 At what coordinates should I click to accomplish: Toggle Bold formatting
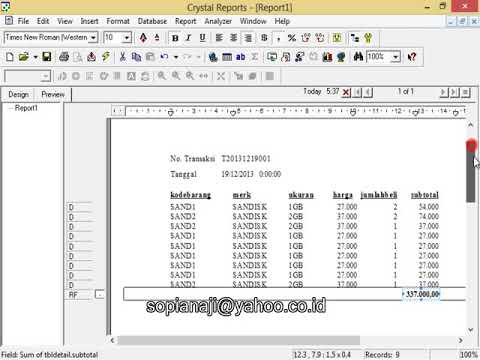(175, 38)
